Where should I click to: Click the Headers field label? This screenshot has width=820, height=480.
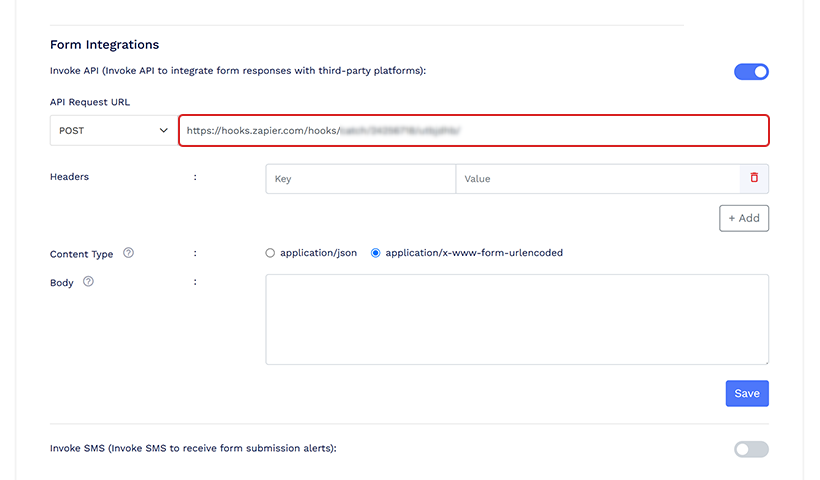click(69, 177)
